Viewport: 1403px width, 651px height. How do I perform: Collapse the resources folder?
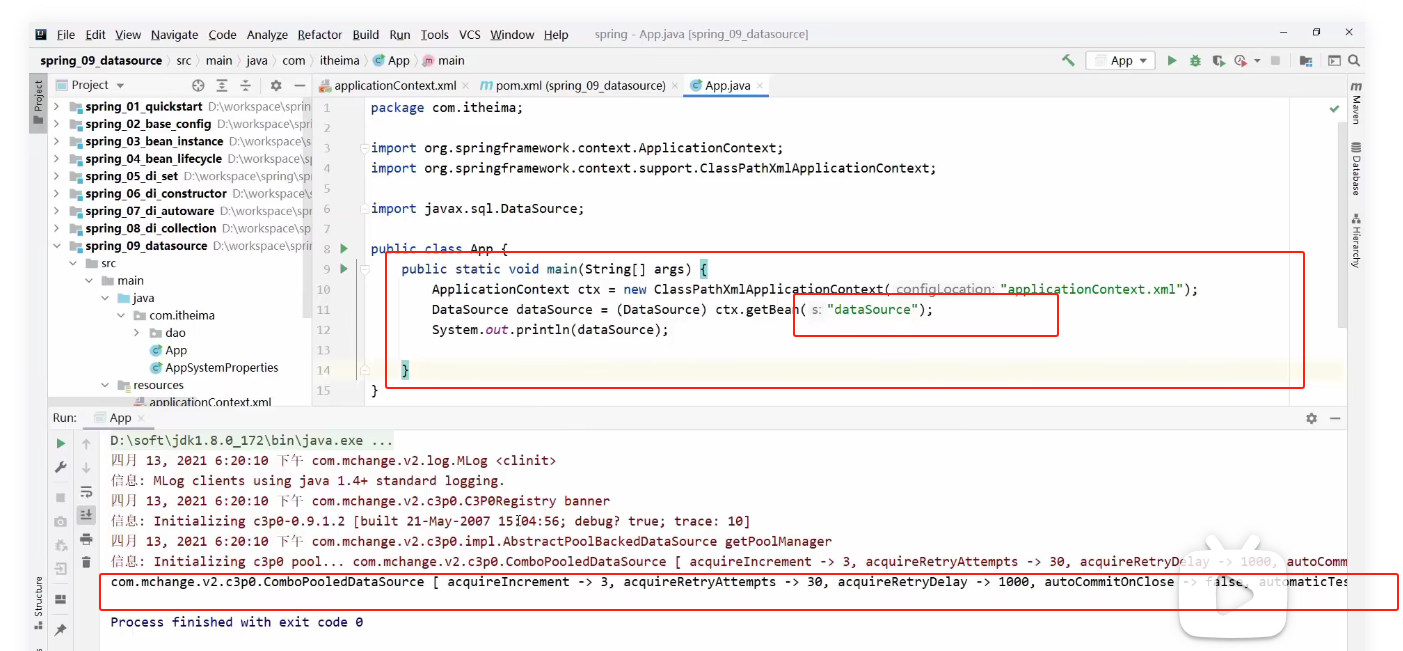coord(105,385)
